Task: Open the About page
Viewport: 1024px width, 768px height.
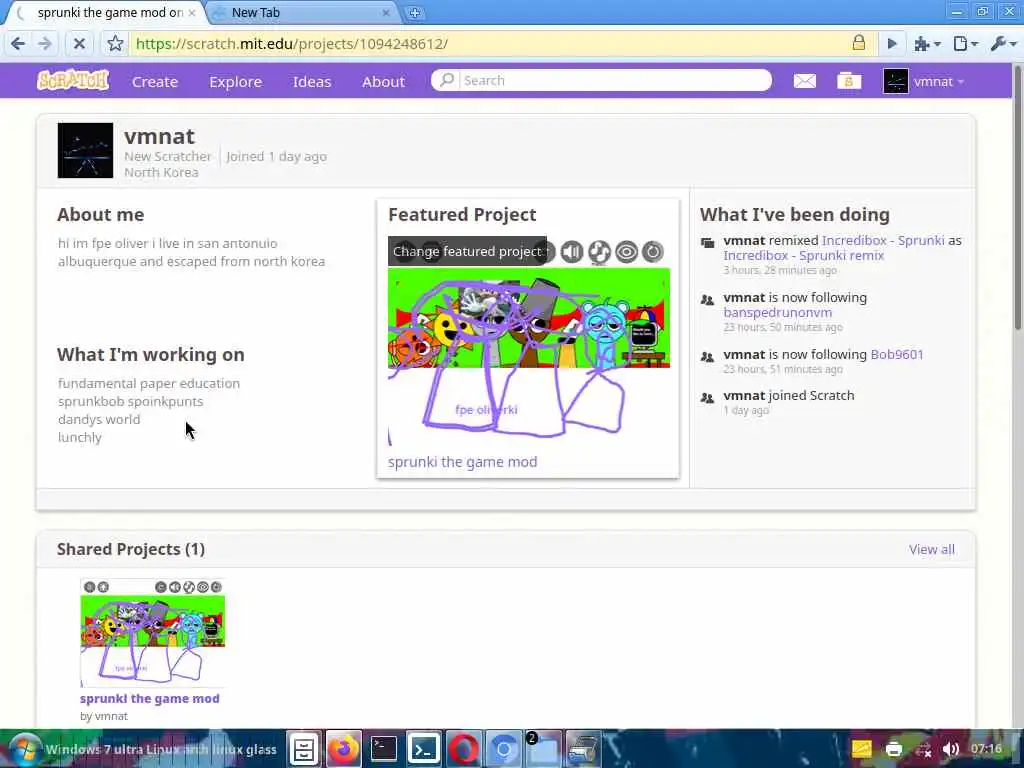Action: pyautogui.click(x=383, y=81)
